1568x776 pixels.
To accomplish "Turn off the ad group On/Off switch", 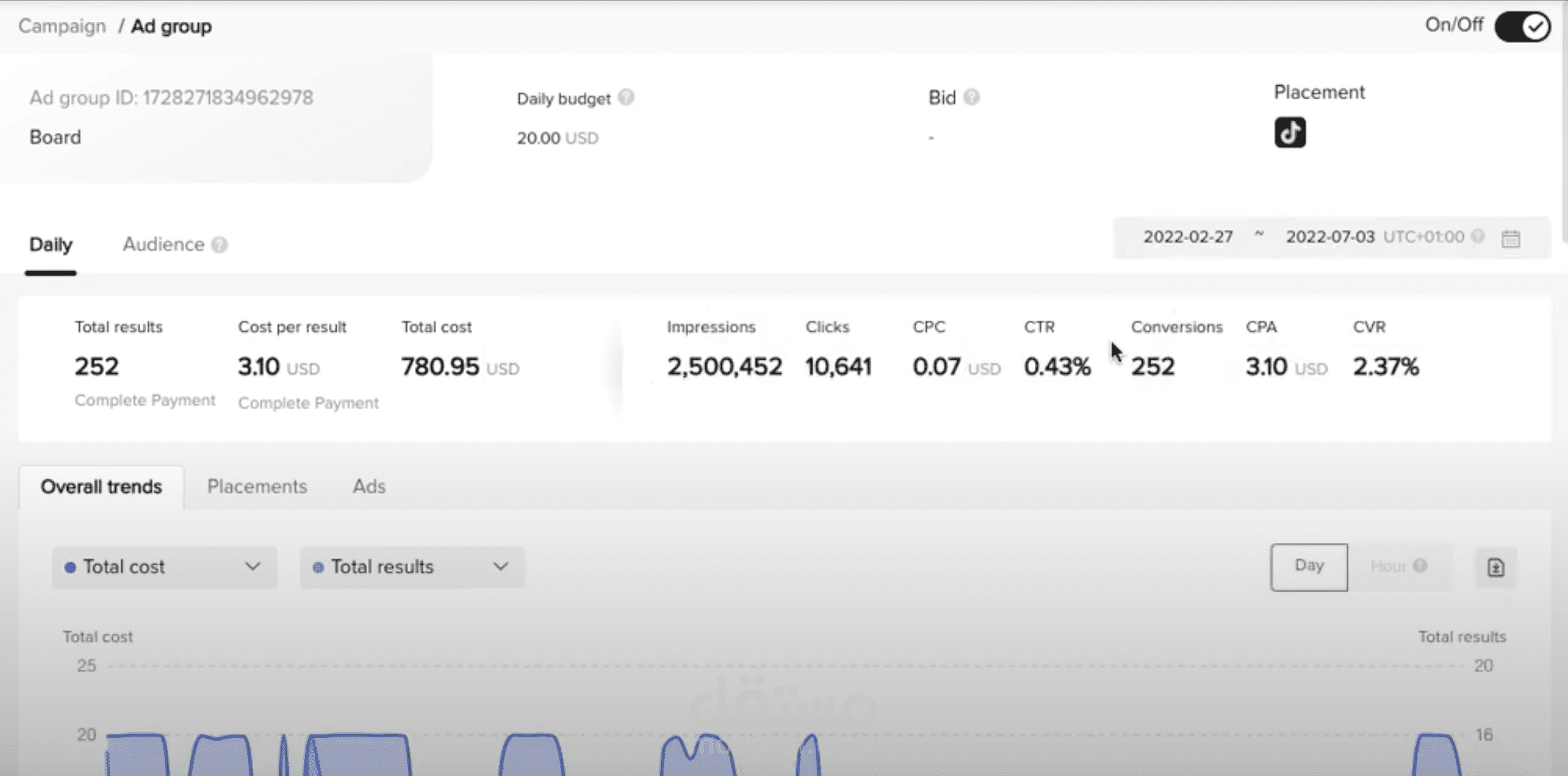I will (1522, 27).
